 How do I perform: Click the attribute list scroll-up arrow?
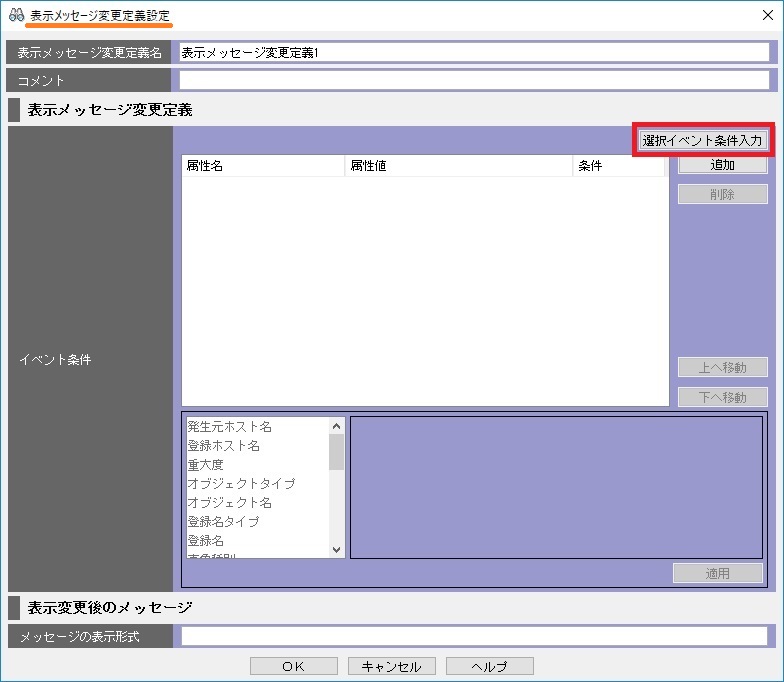[337, 425]
